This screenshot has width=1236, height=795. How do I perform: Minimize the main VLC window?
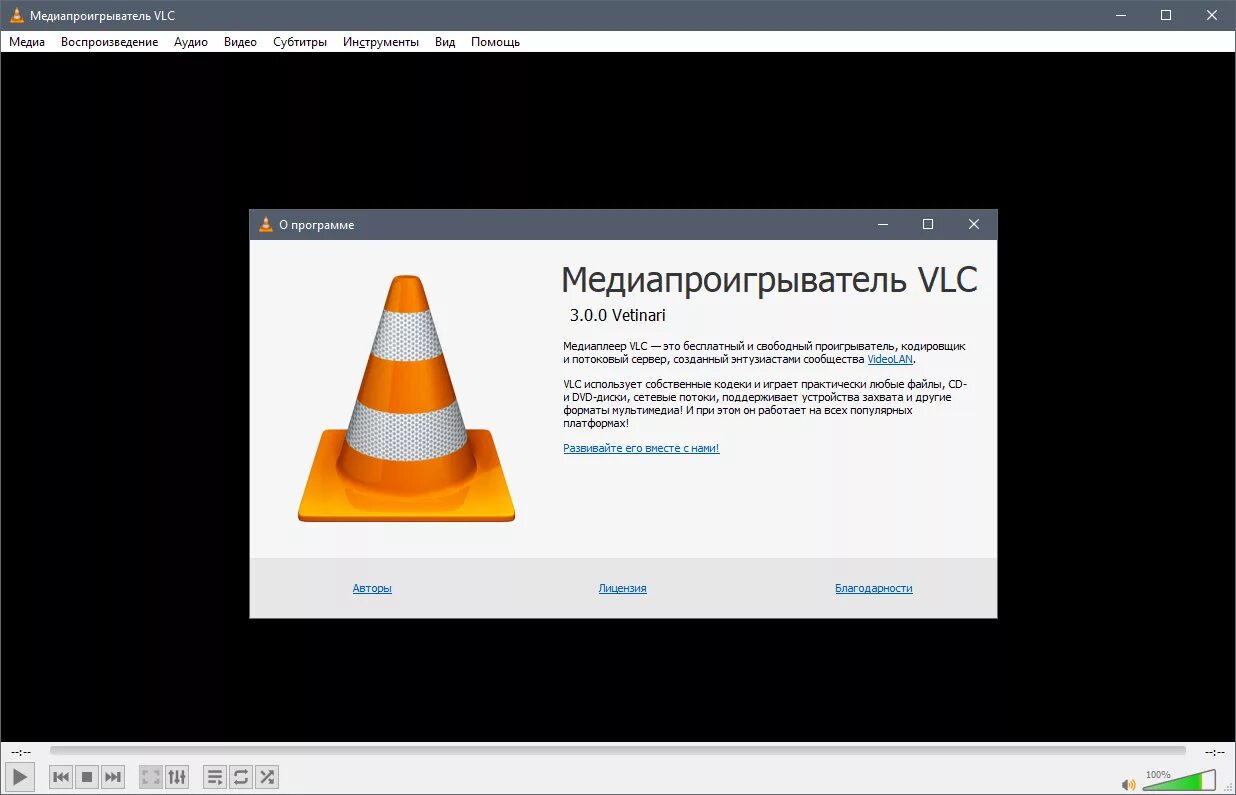[1120, 15]
